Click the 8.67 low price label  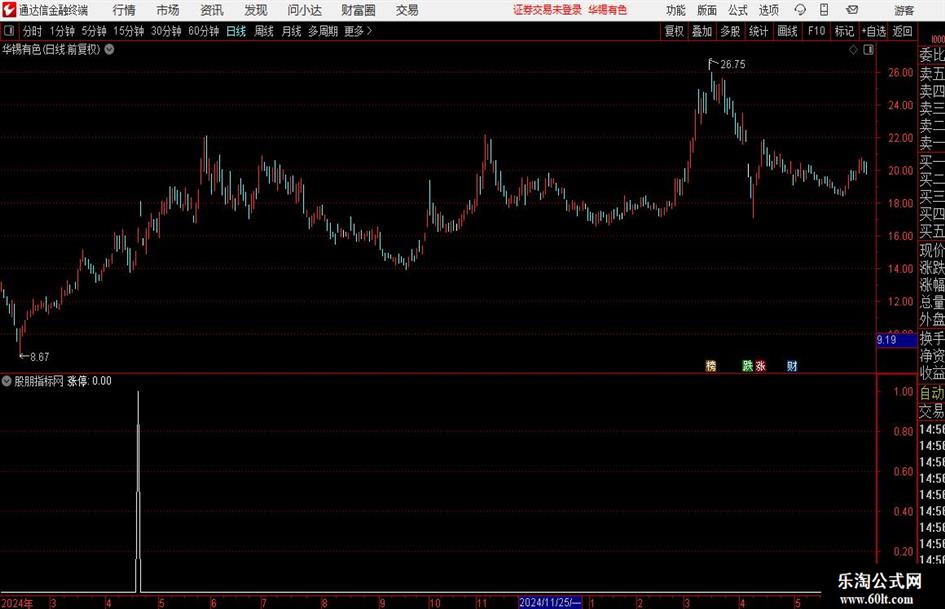(40, 357)
